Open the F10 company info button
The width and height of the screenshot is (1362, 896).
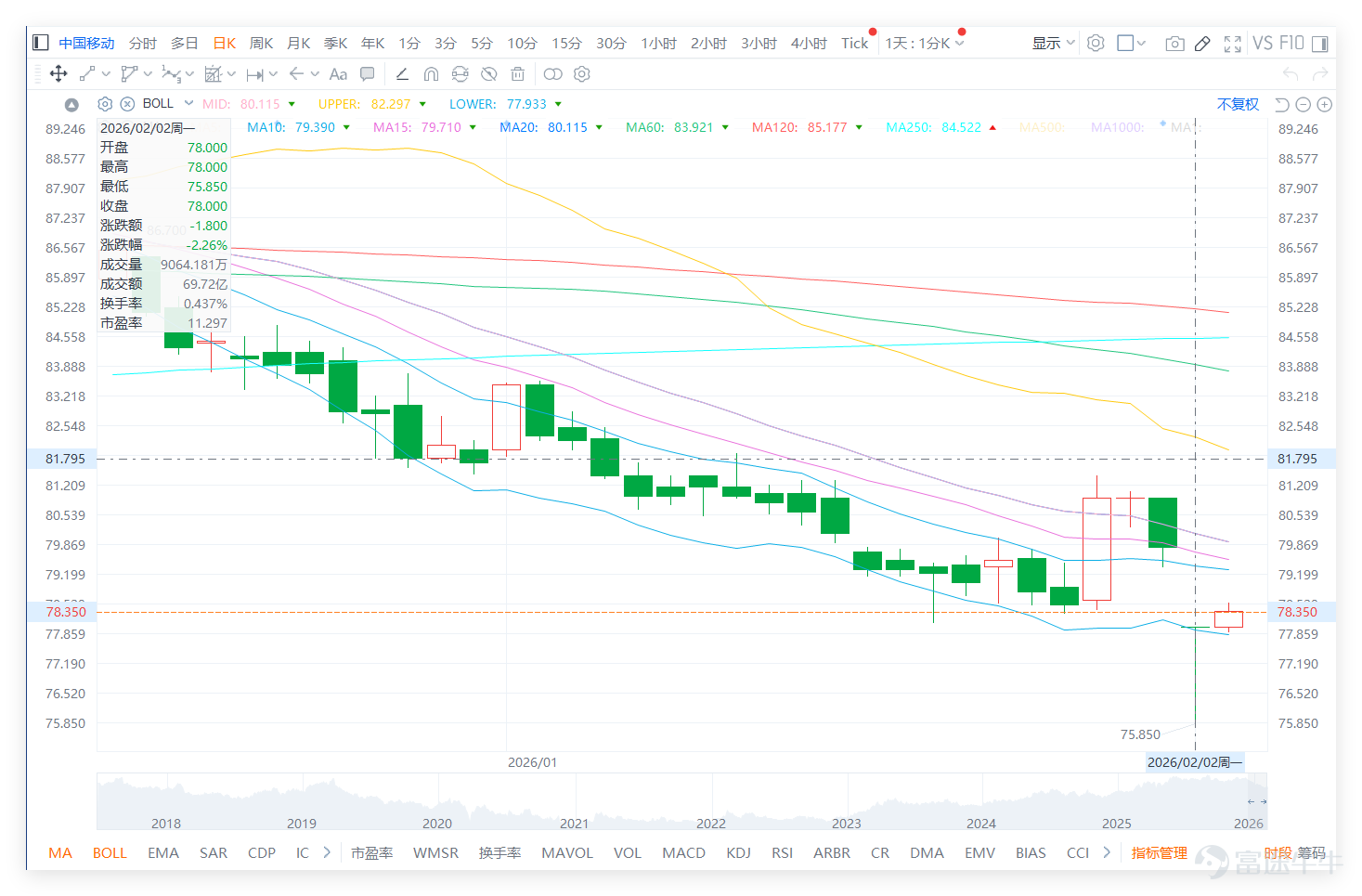[x=1291, y=43]
